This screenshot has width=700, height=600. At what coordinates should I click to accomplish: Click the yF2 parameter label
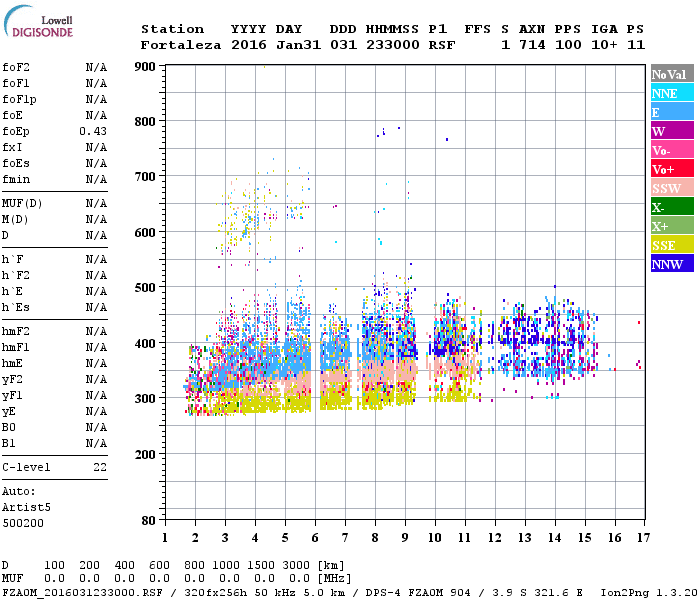click(12, 379)
